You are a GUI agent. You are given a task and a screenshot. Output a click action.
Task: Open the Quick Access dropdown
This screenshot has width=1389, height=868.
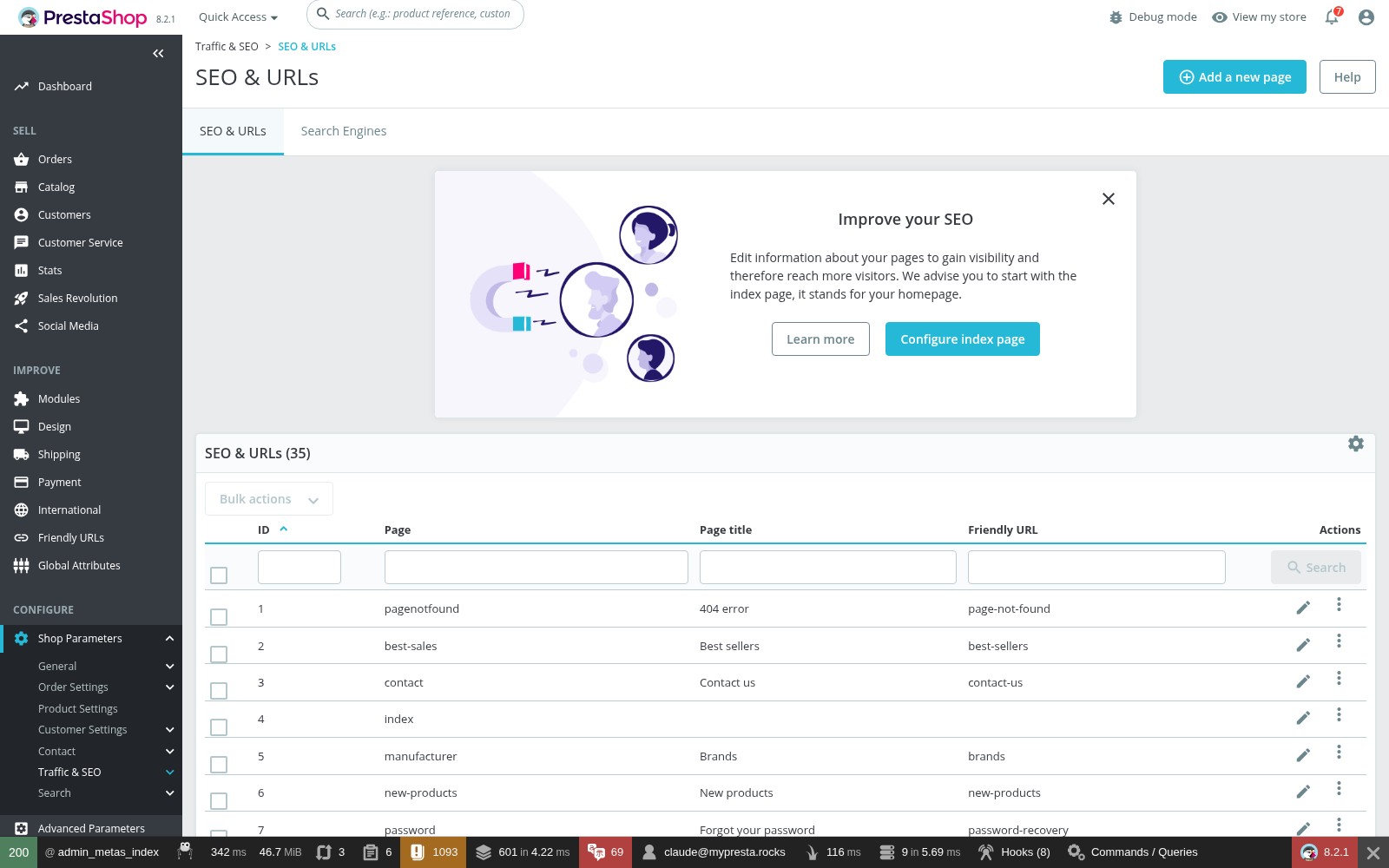tap(238, 17)
